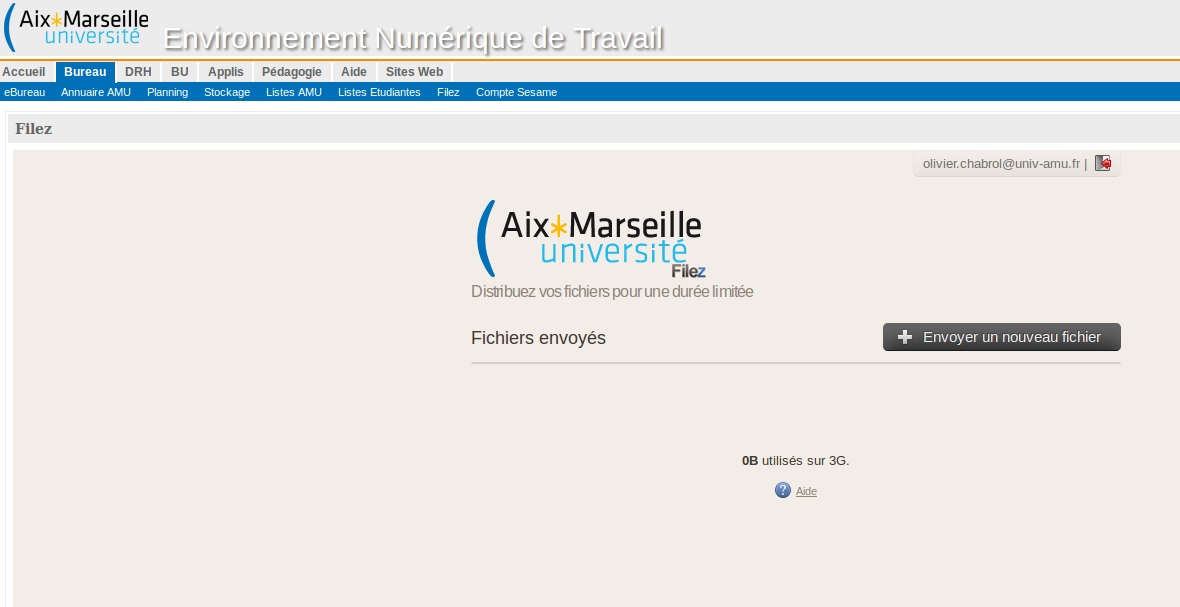Open the Sites Web tab

tap(414, 72)
